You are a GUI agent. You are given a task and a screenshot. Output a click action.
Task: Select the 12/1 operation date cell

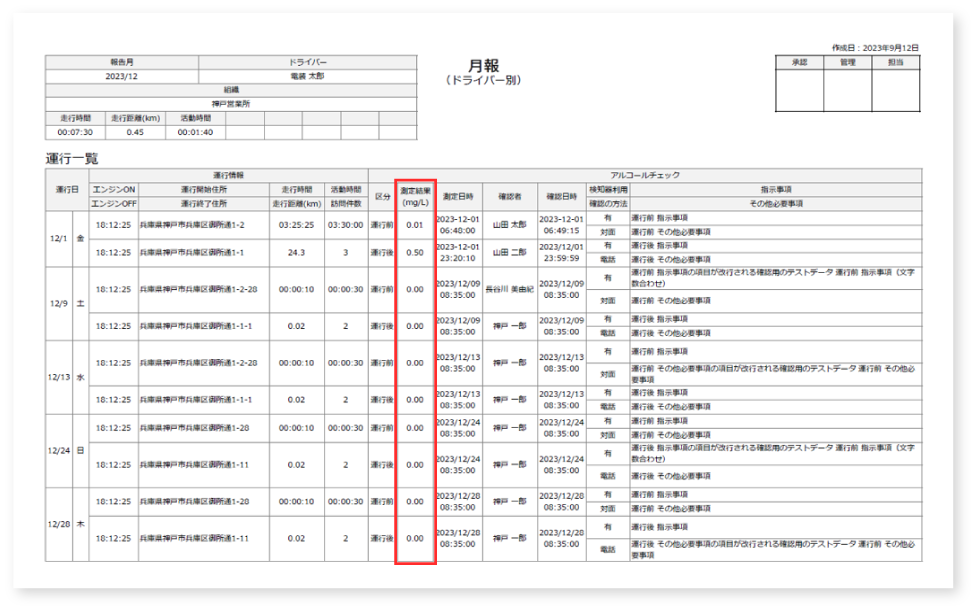[x=58, y=238]
